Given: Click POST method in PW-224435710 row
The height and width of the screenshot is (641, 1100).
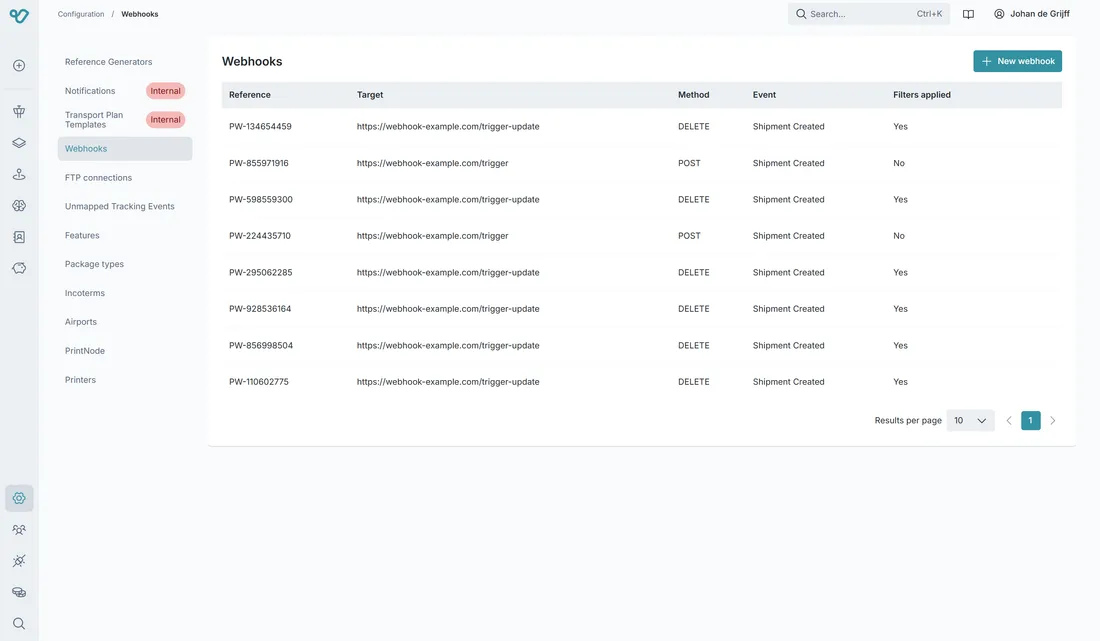Looking at the screenshot, I should point(689,236).
